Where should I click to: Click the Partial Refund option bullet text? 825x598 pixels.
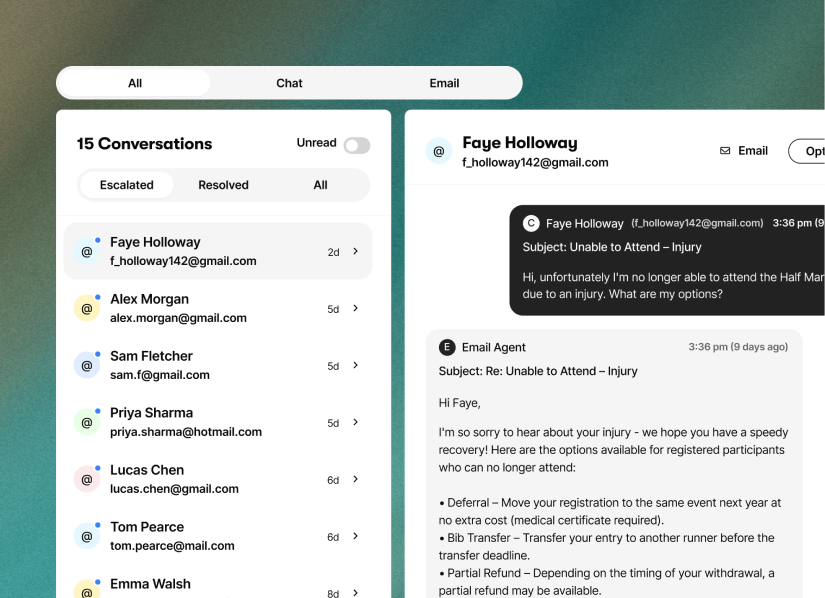[x=607, y=582]
